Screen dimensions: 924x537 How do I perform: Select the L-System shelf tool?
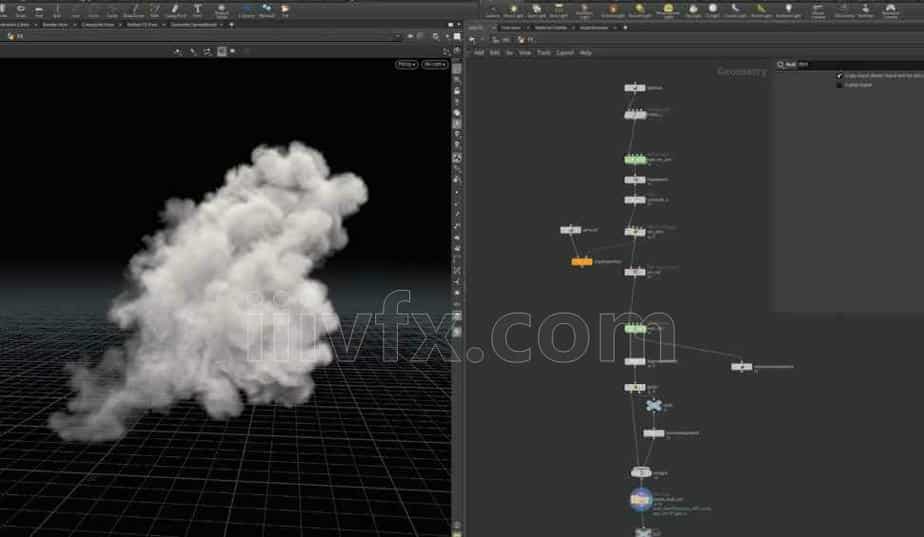point(247,10)
